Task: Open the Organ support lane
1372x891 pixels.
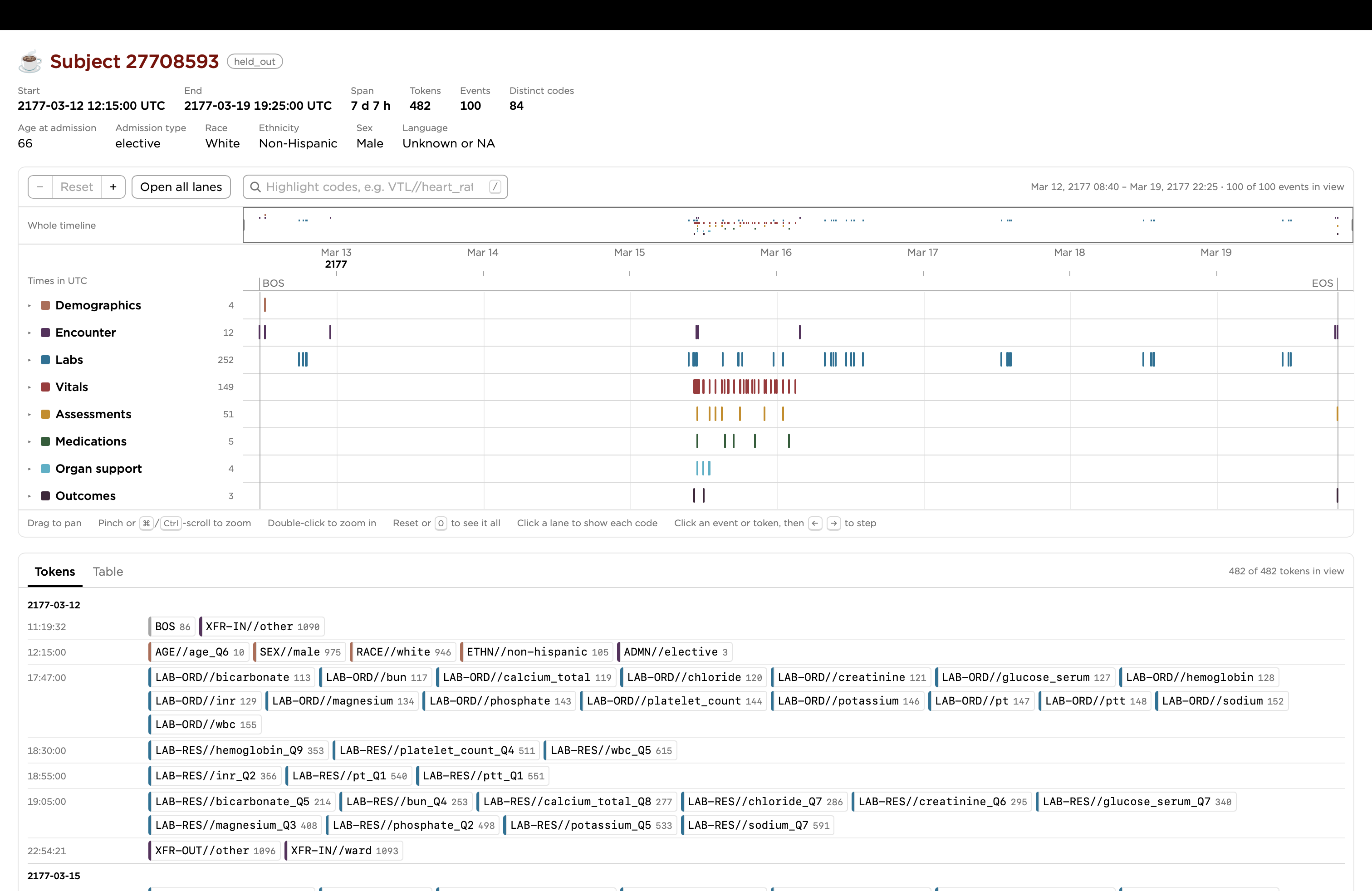Action: pos(29,469)
